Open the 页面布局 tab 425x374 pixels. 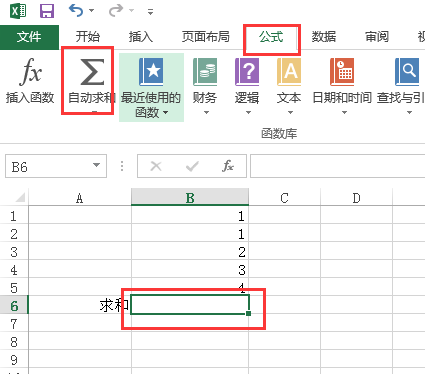point(205,37)
